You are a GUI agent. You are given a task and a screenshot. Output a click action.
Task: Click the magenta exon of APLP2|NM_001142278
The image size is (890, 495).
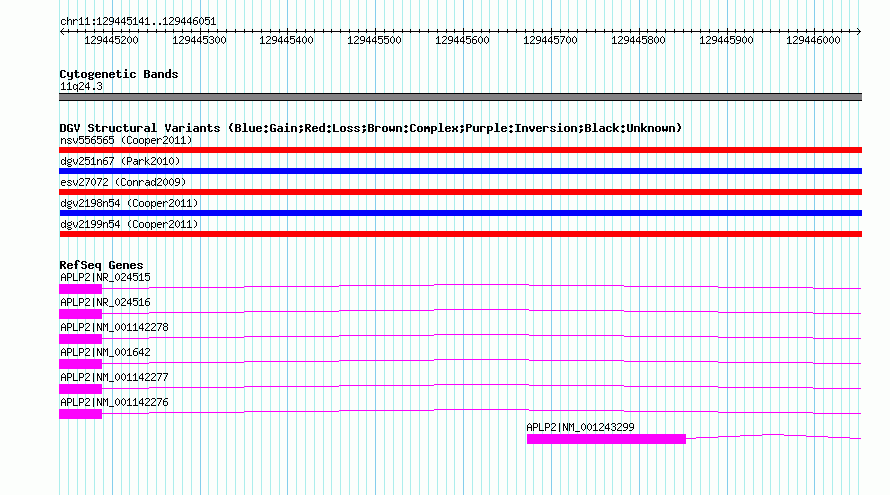pos(81,339)
